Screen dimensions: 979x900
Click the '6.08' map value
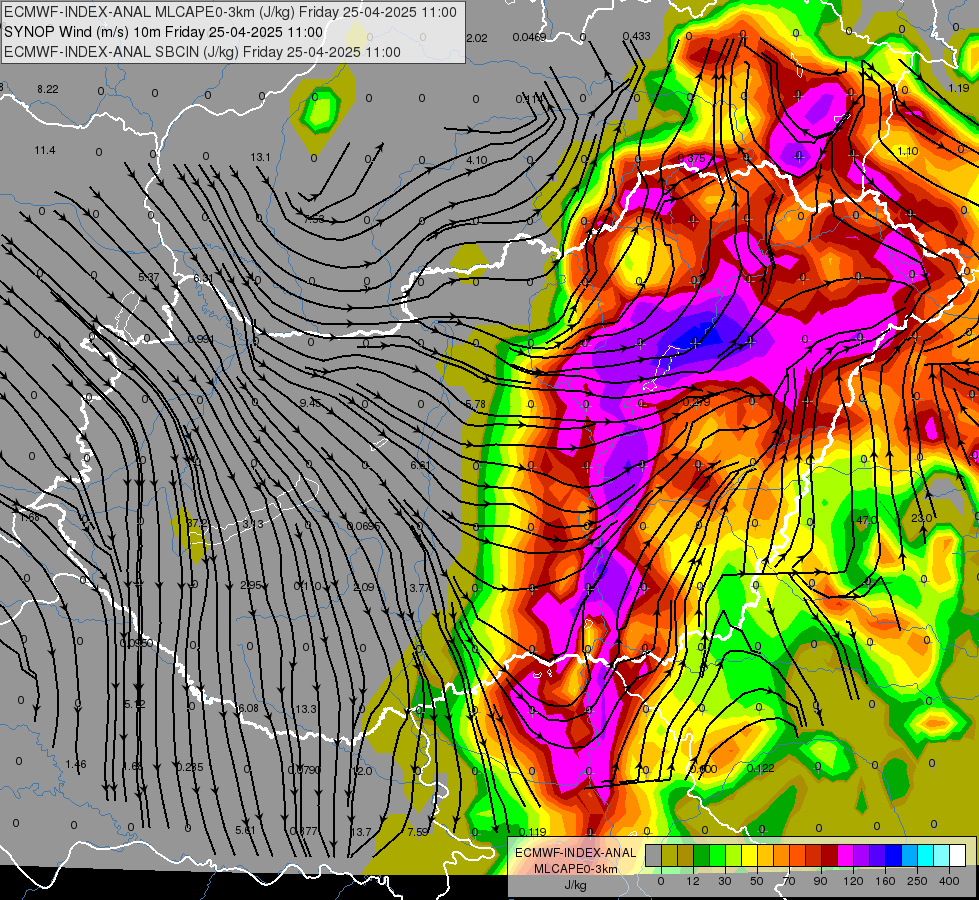248,708
